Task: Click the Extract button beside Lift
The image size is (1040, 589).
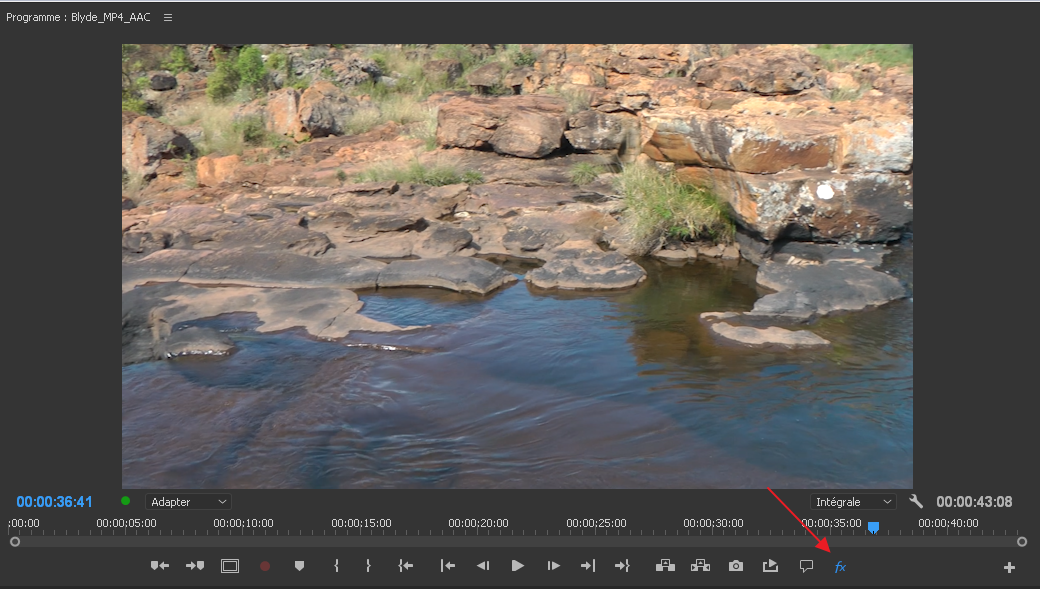Action: 700,566
